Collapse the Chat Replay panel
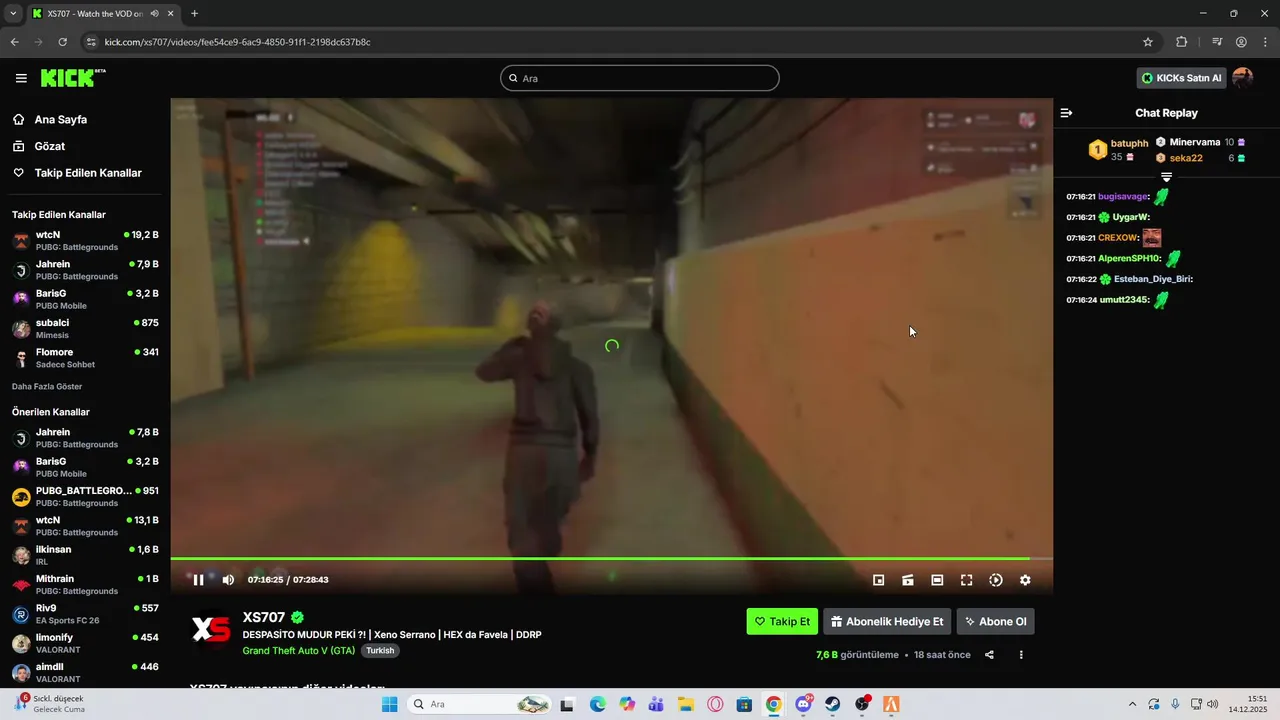1280x720 pixels. pyautogui.click(x=1066, y=113)
